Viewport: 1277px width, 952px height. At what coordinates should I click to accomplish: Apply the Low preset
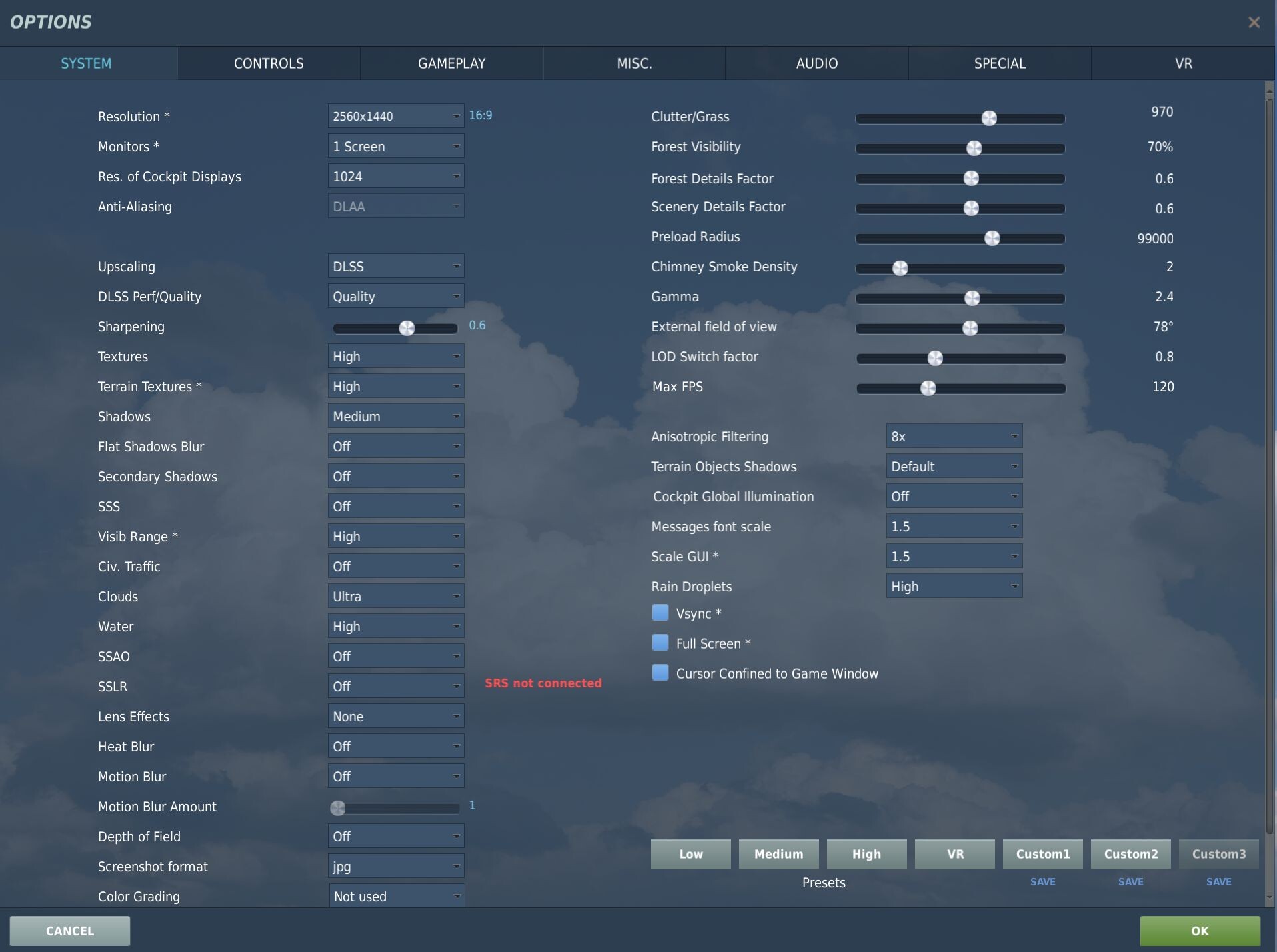click(691, 854)
